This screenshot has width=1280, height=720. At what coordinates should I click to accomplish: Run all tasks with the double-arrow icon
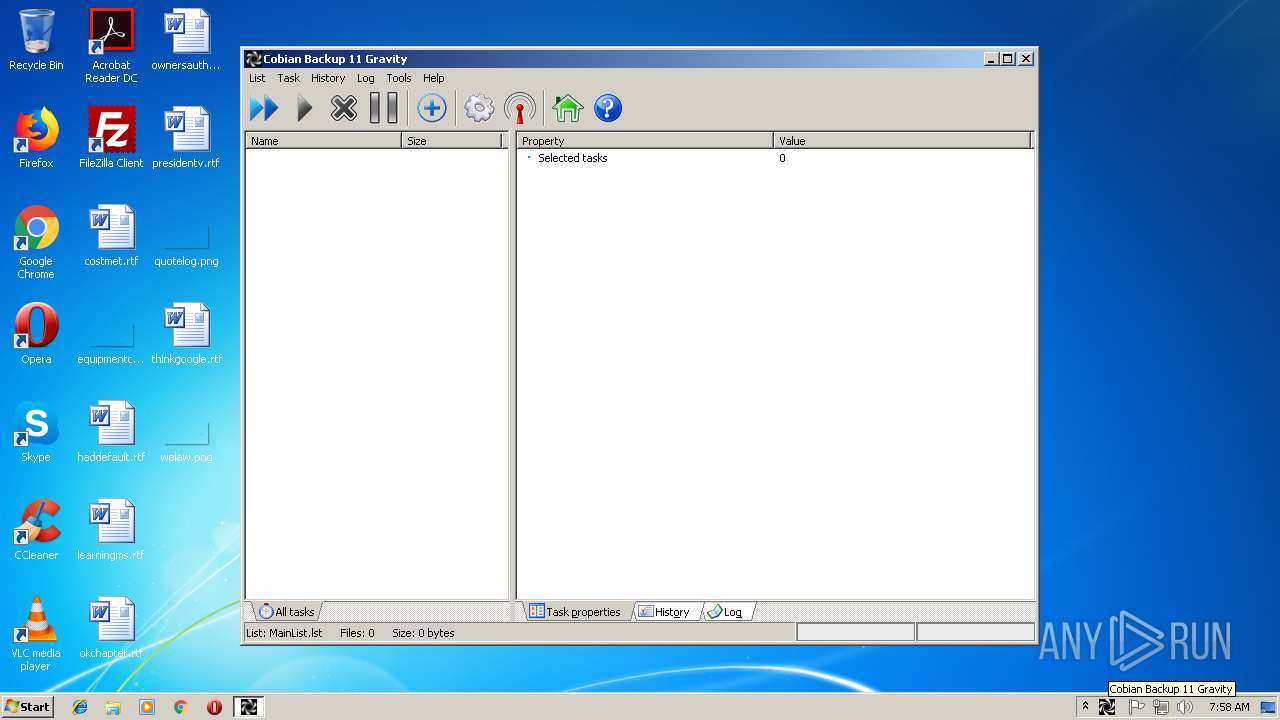pos(264,108)
